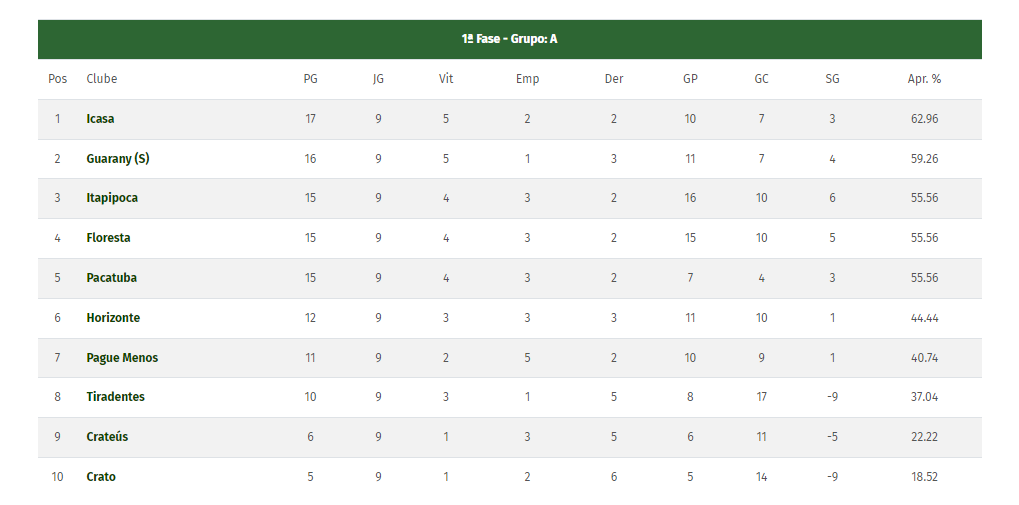This screenshot has width=1019, height=505.
Task: Select the Pague Menos team
Action: 122,358
